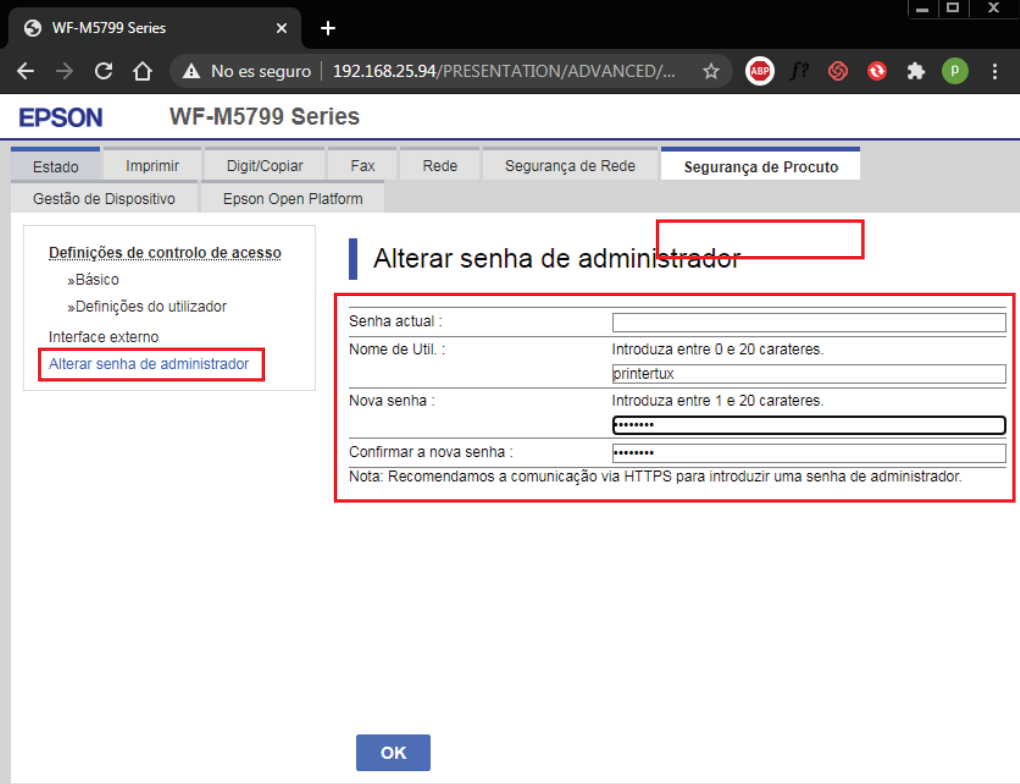1020x784 pixels.
Task: Open Chrome three-dot menu
Action: [x=995, y=71]
